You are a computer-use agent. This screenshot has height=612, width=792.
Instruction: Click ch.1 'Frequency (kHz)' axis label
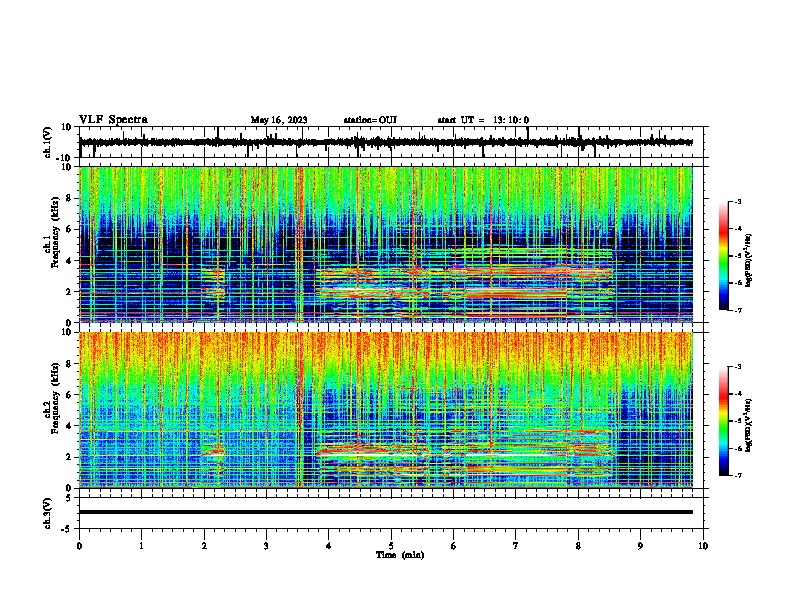tap(55, 232)
